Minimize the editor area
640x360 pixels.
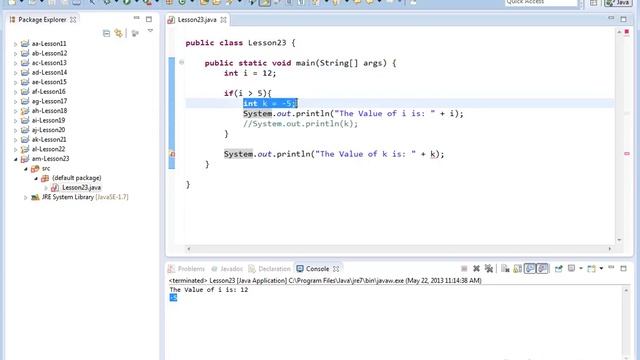tap(611, 18)
